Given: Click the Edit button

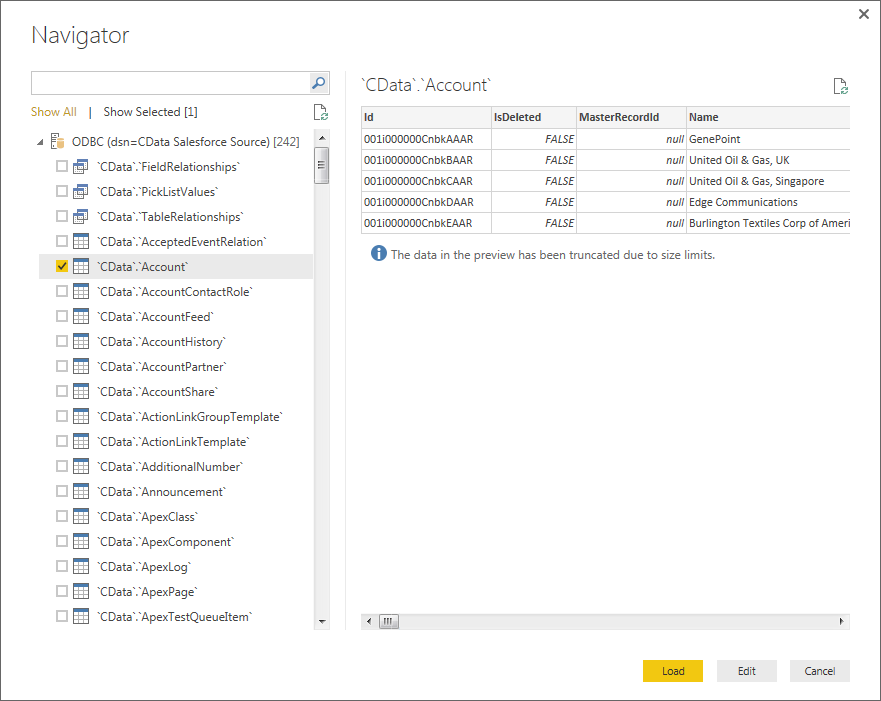Looking at the screenshot, I should point(746,670).
